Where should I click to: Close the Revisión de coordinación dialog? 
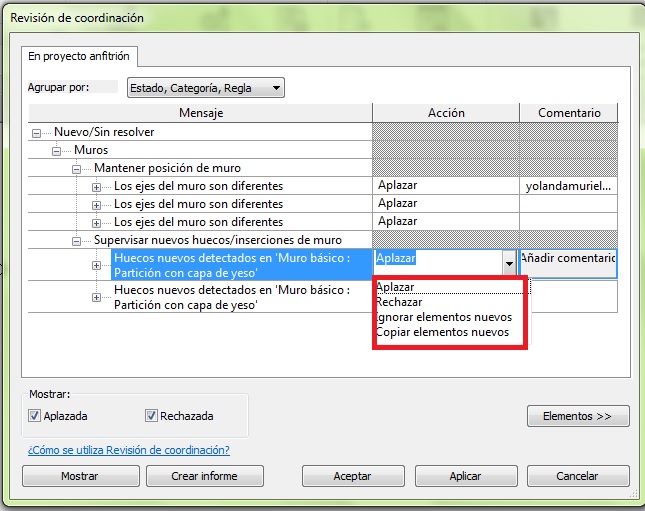click(593, 476)
